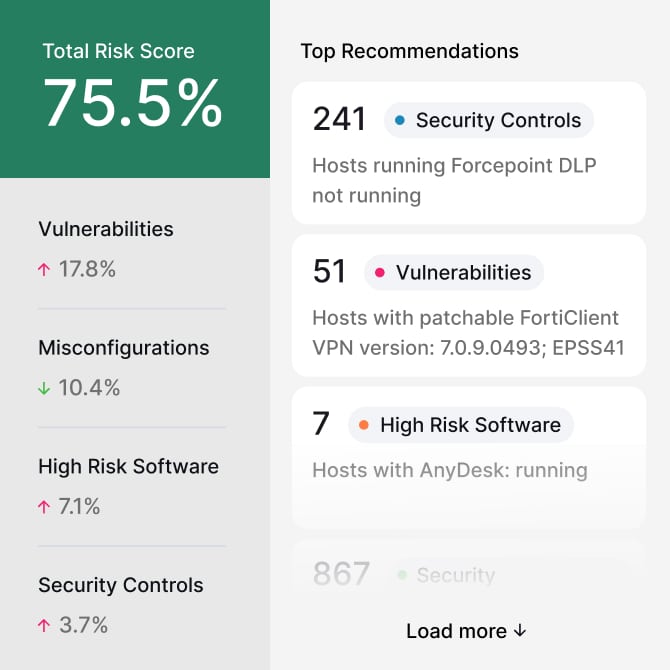Open the Forcepoint DLP not running recommendation
This screenshot has width=670, height=670.
469,153
